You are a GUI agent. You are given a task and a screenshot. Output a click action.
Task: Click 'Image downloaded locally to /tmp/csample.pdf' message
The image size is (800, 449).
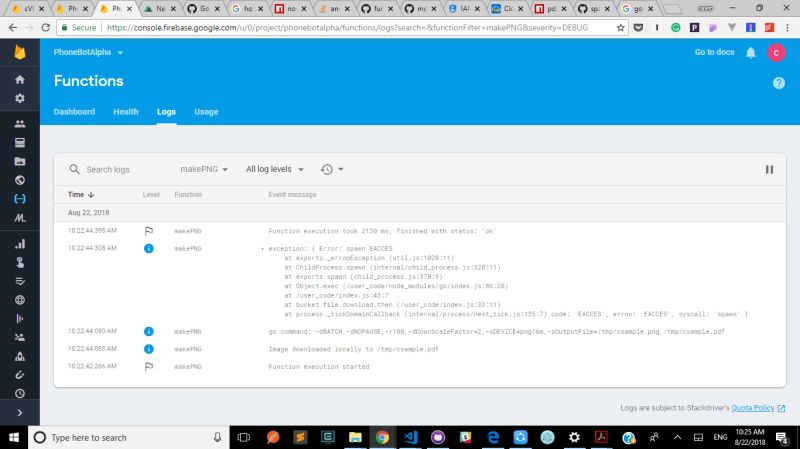tap(354, 349)
